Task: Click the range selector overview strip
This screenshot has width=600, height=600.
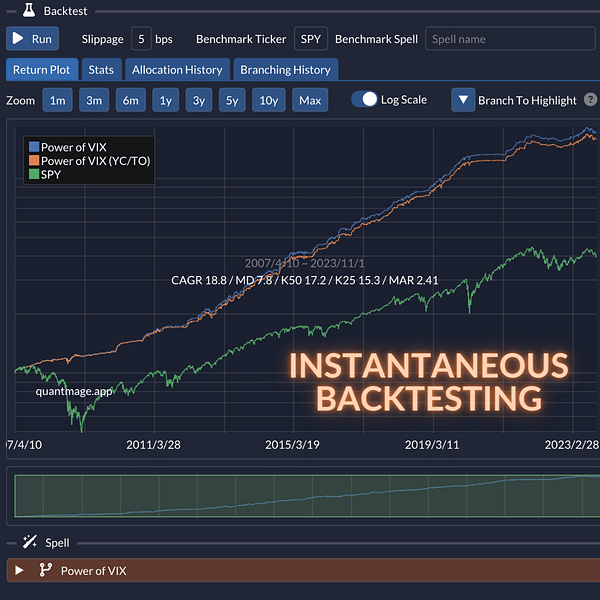Action: point(307,496)
